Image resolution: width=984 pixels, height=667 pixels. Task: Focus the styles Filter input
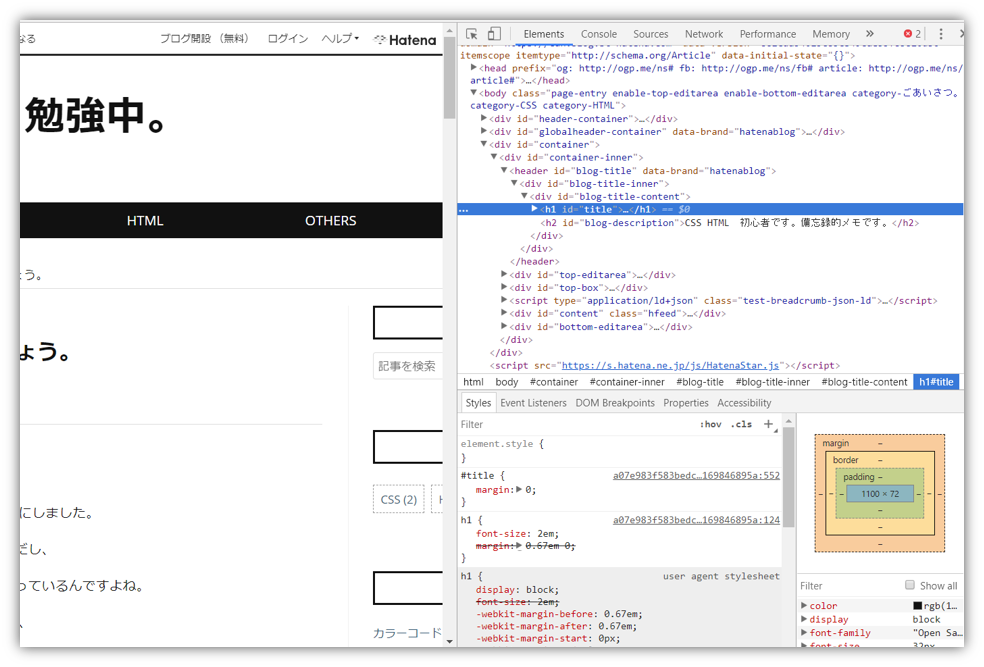577,424
